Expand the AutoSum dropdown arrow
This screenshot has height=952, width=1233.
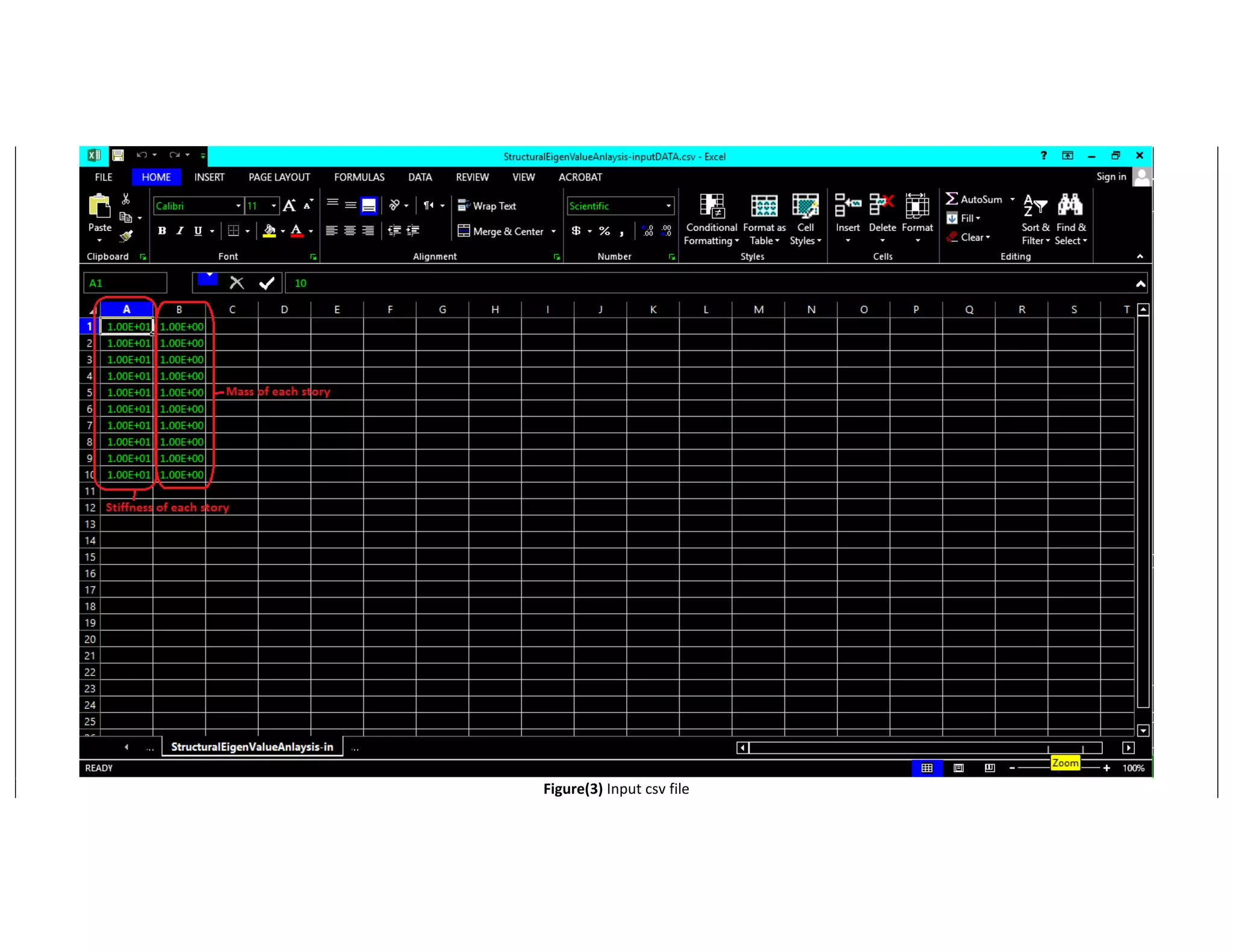click(1013, 199)
